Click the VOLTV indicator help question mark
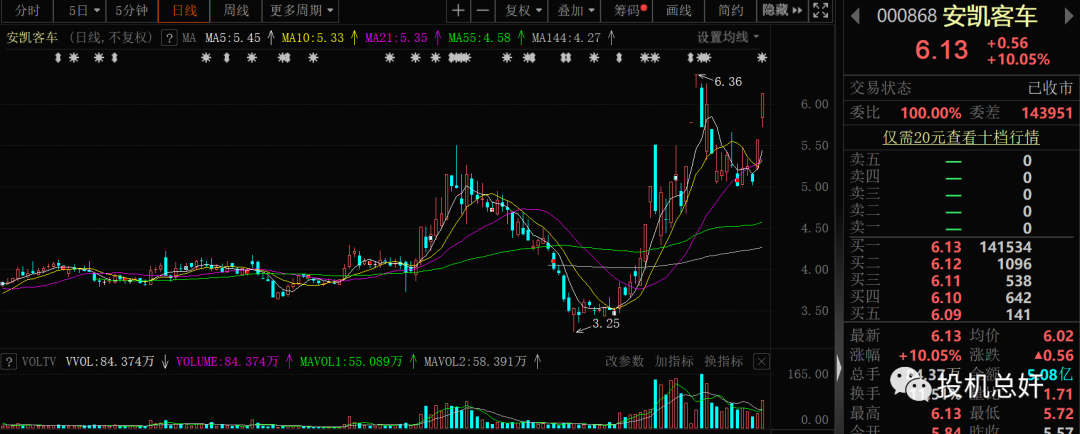The height and width of the screenshot is (434, 1080). click(x=10, y=361)
